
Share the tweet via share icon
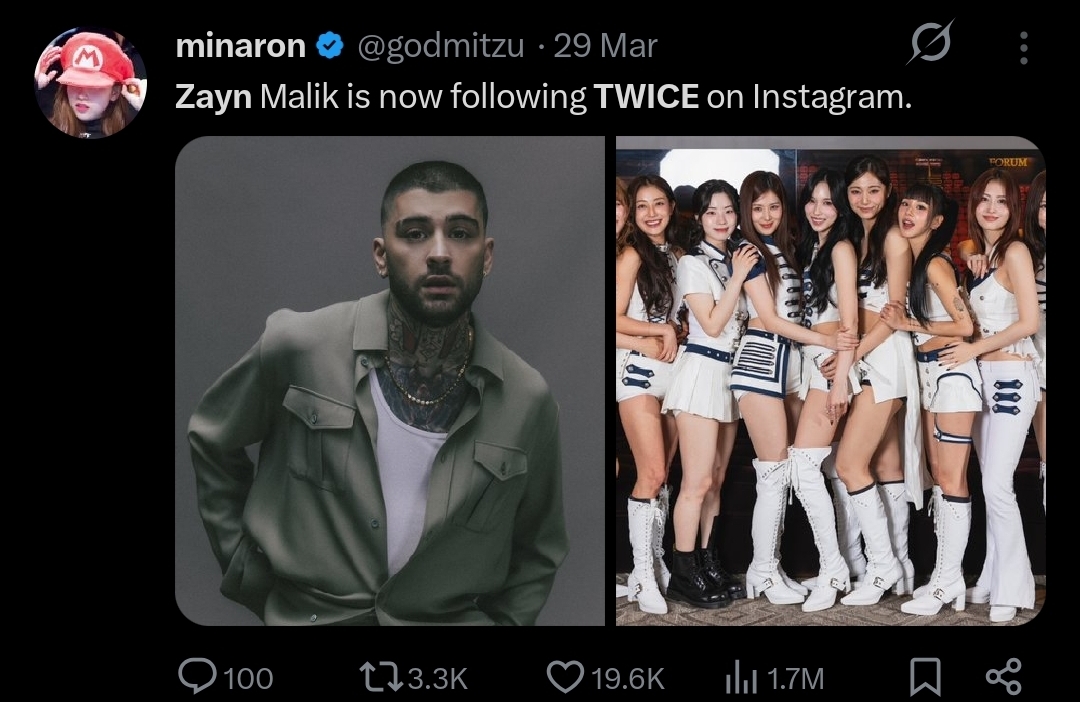pyautogui.click(x=1004, y=677)
